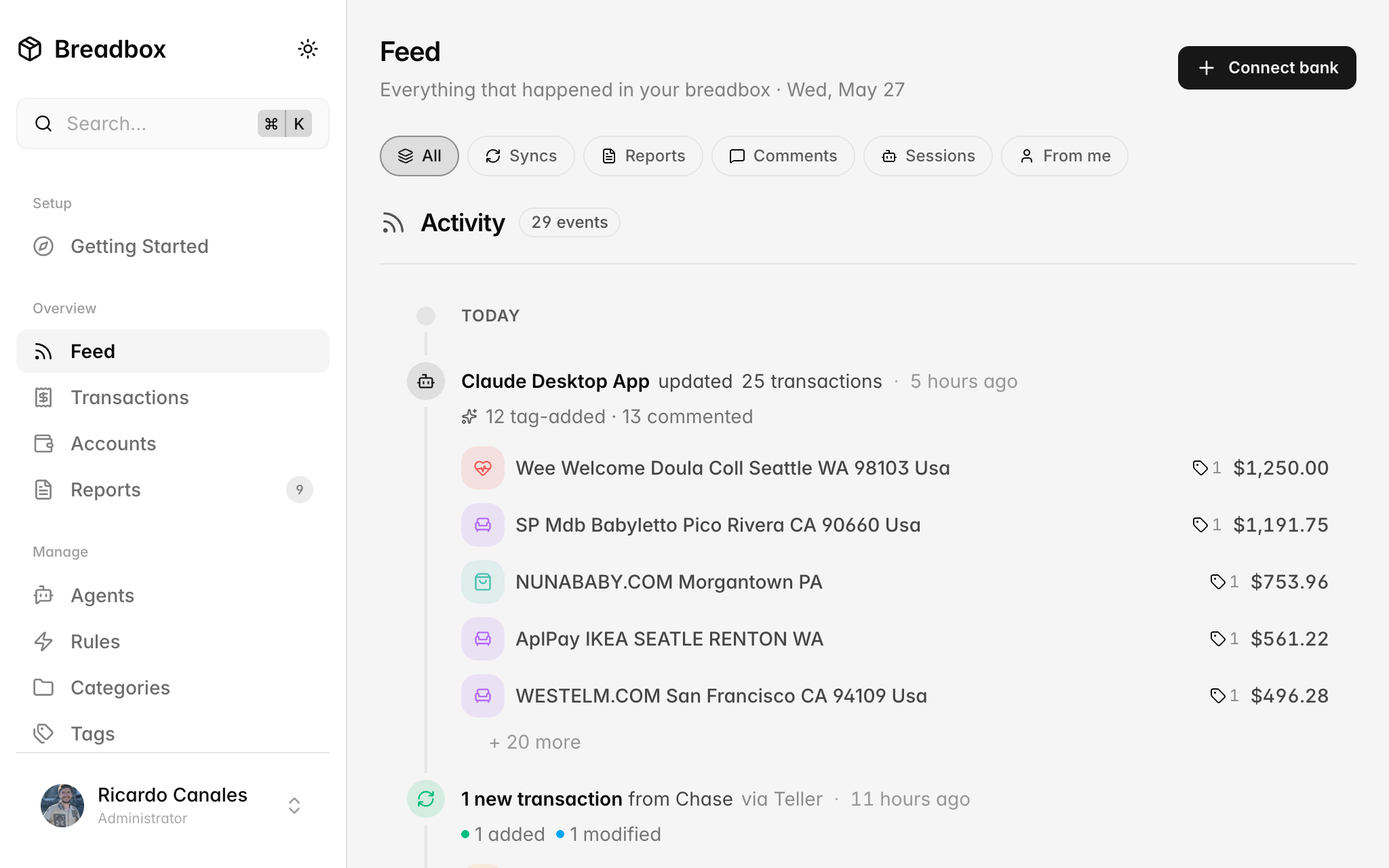Open the Accounts page
The image size is (1389, 868).
pos(173,443)
